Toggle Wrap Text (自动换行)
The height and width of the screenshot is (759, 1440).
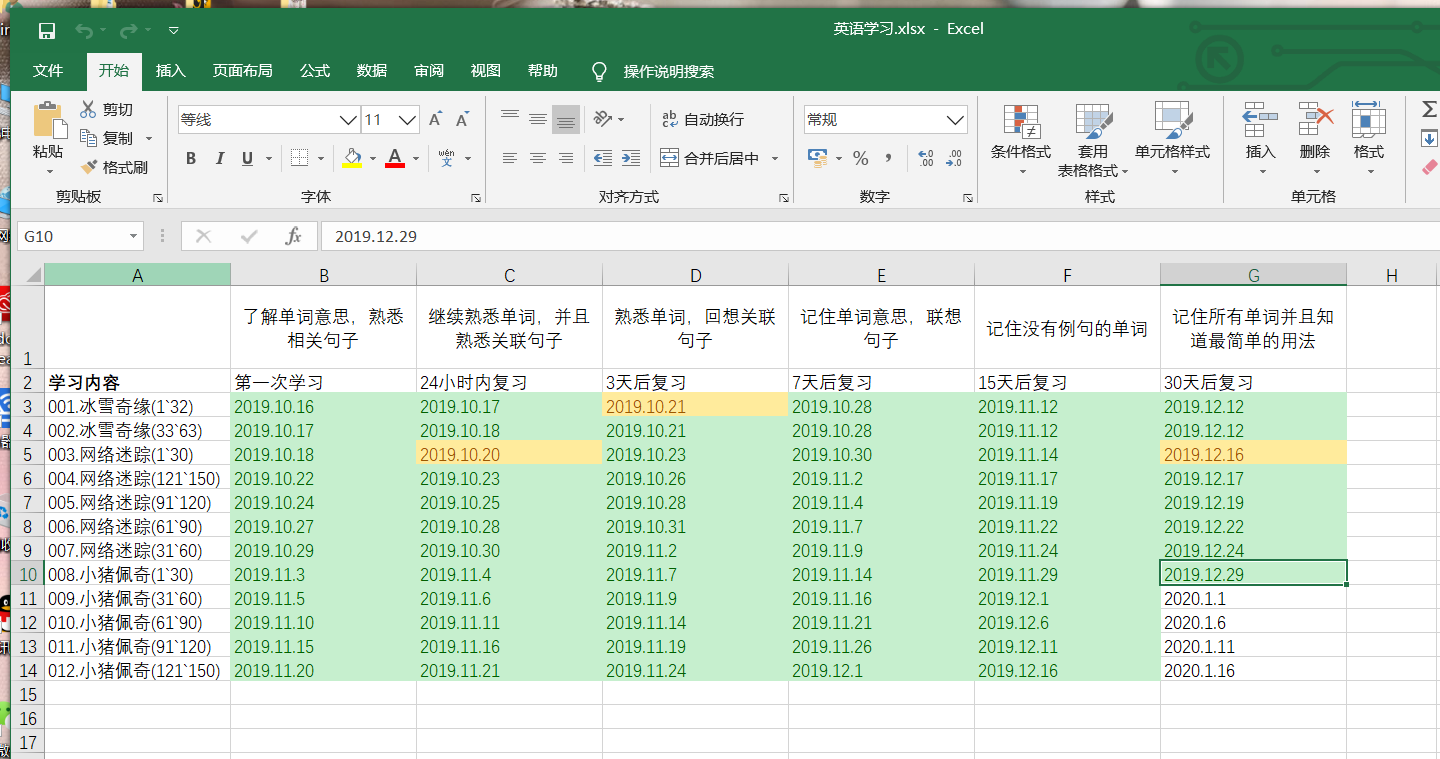coord(703,119)
